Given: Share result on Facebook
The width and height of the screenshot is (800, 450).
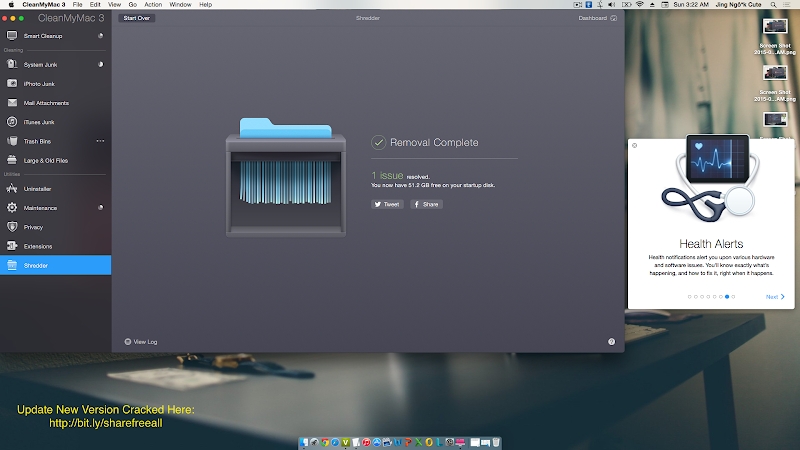Looking at the screenshot, I should click(x=427, y=204).
